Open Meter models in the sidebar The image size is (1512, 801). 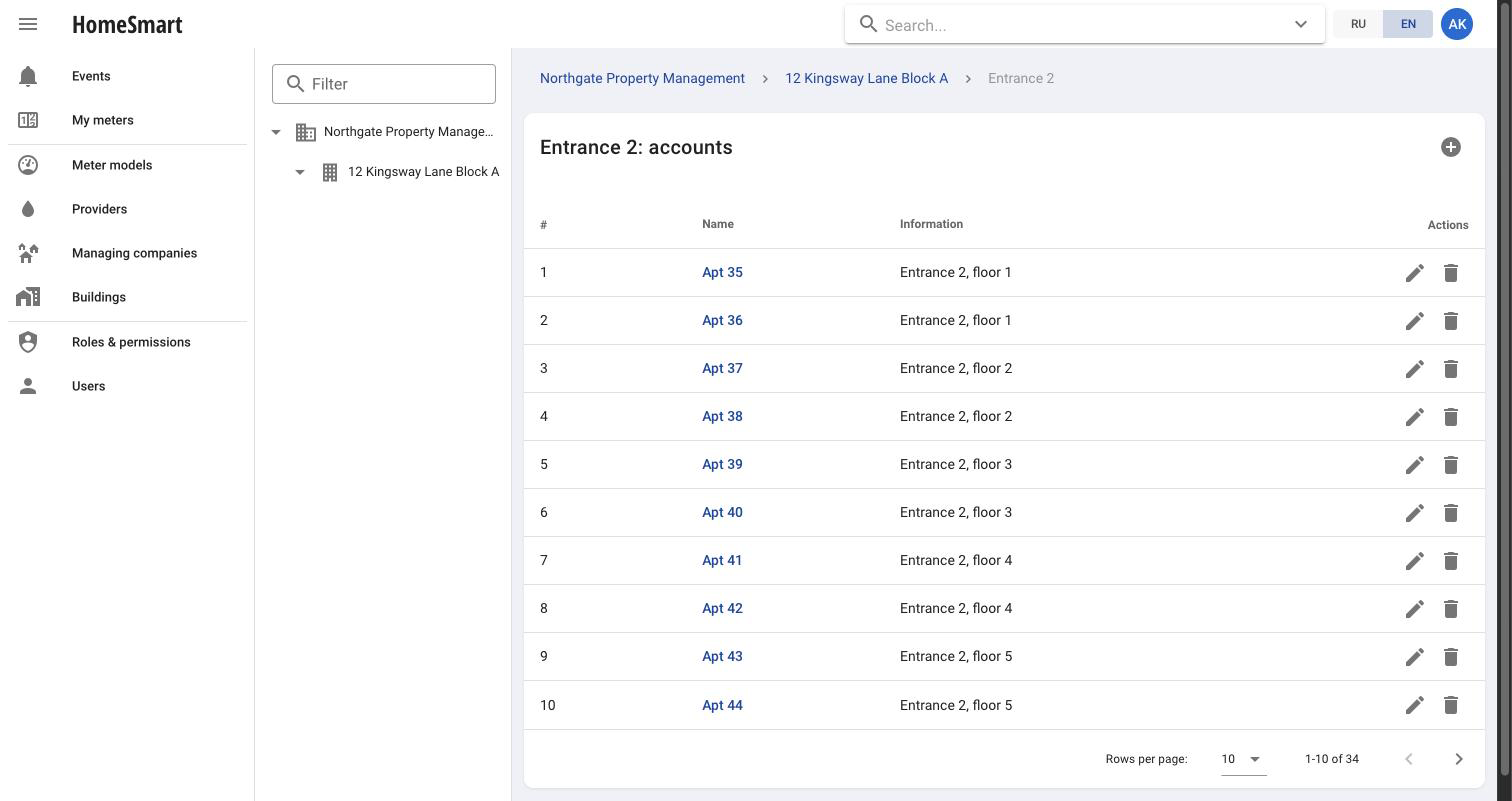(128, 165)
